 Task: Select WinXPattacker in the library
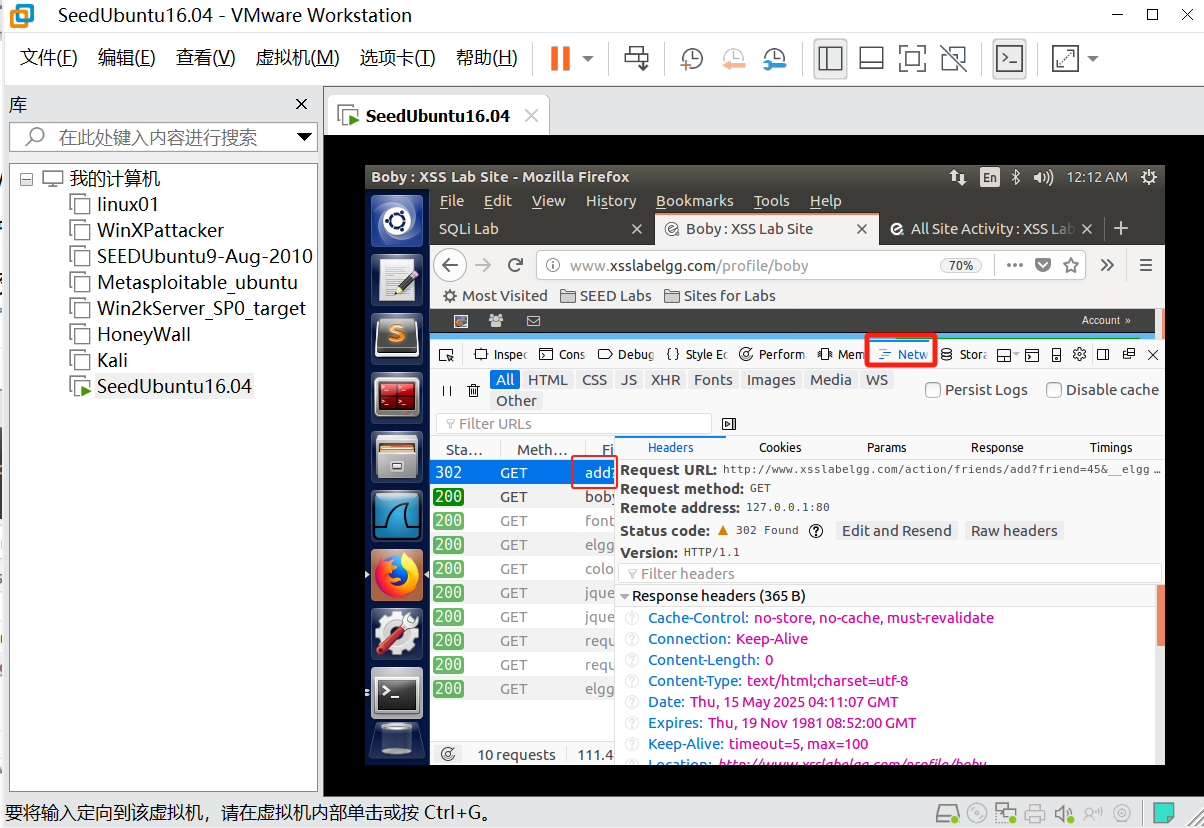160,230
